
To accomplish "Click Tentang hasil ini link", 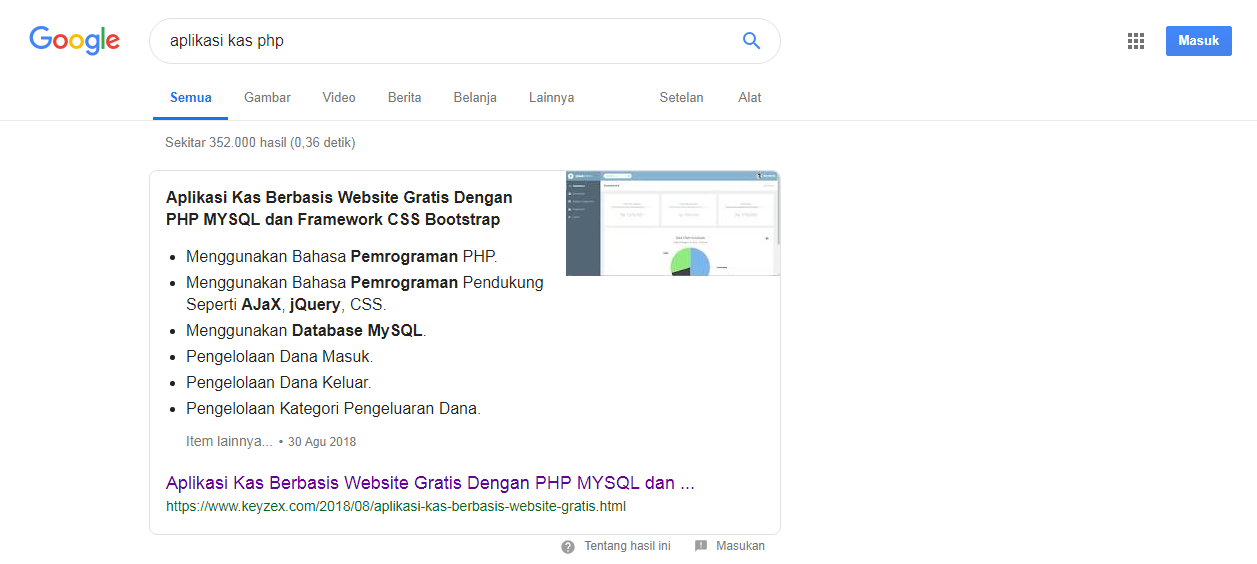I will tap(627, 546).
